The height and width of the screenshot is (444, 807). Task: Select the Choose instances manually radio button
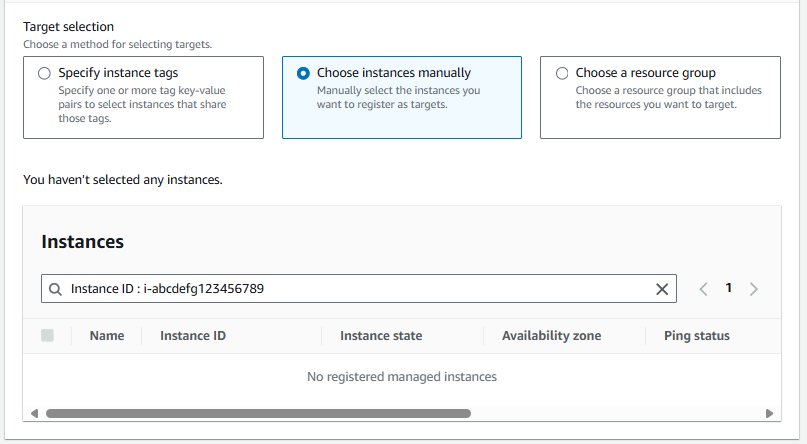303,74
